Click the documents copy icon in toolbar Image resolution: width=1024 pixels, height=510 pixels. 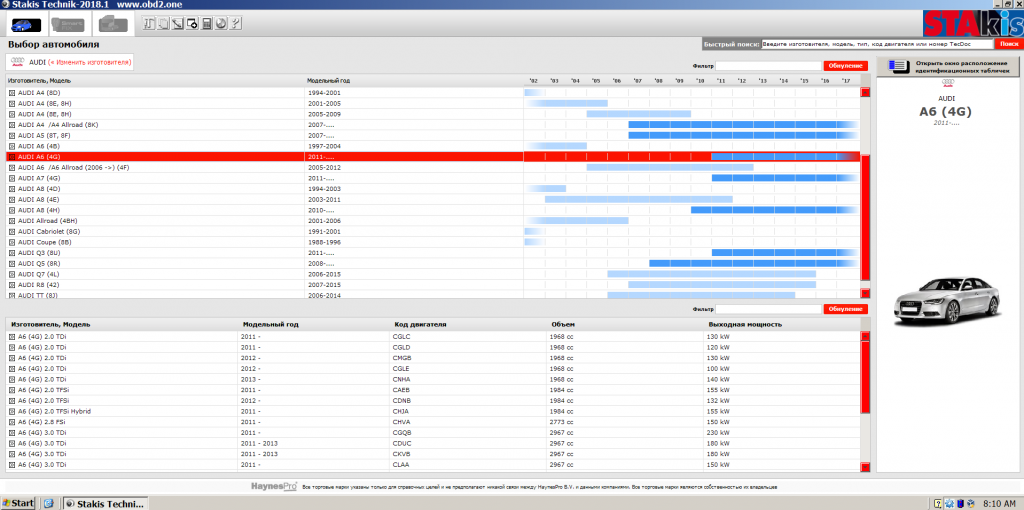pyautogui.click(x=164, y=24)
